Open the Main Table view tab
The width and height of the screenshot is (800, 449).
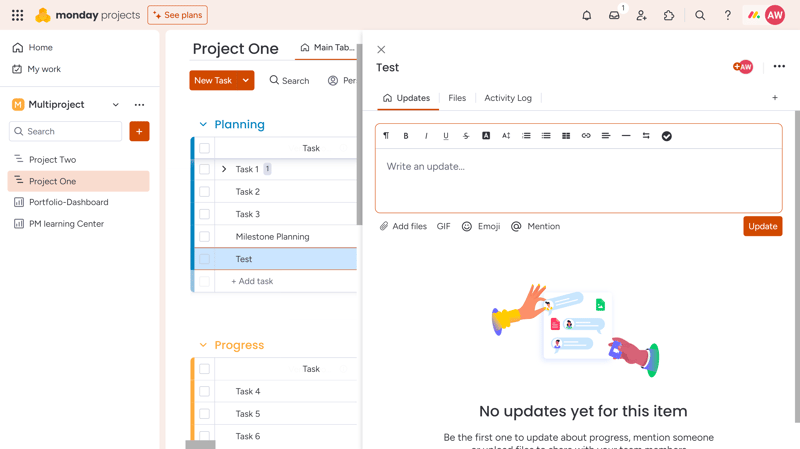tap(327, 47)
